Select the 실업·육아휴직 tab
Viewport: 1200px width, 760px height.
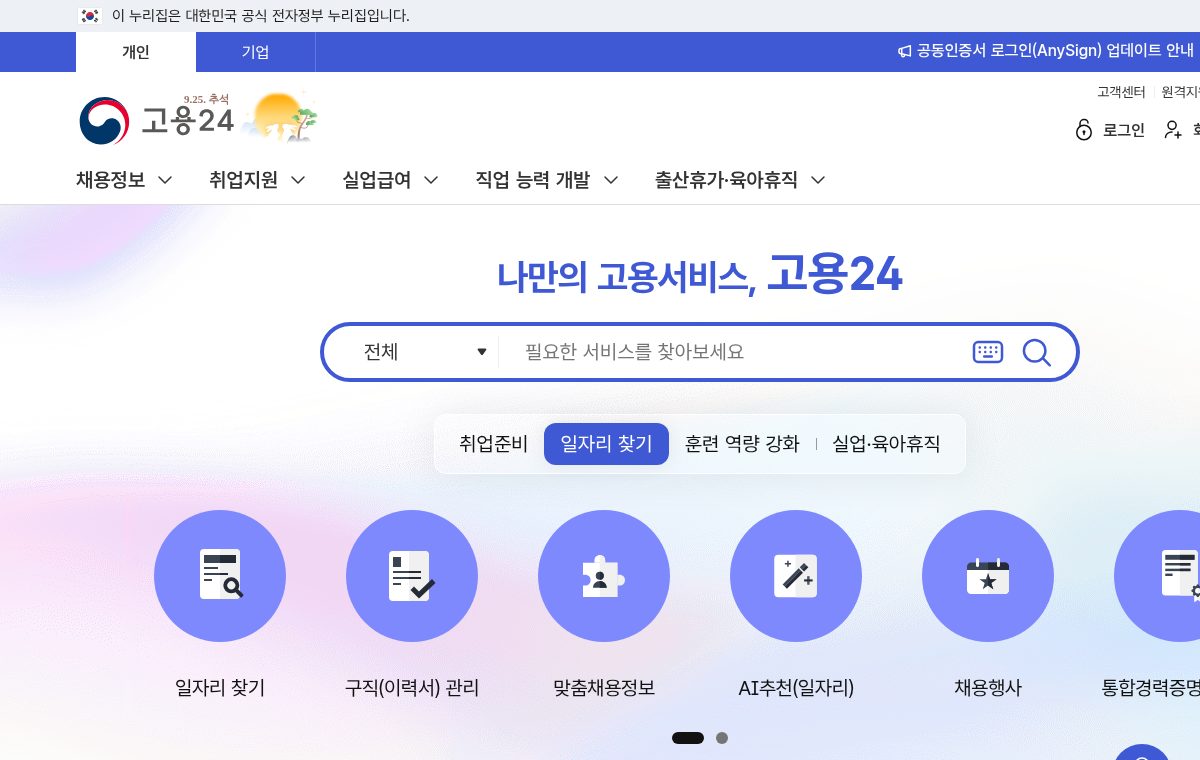pyautogui.click(x=886, y=444)
